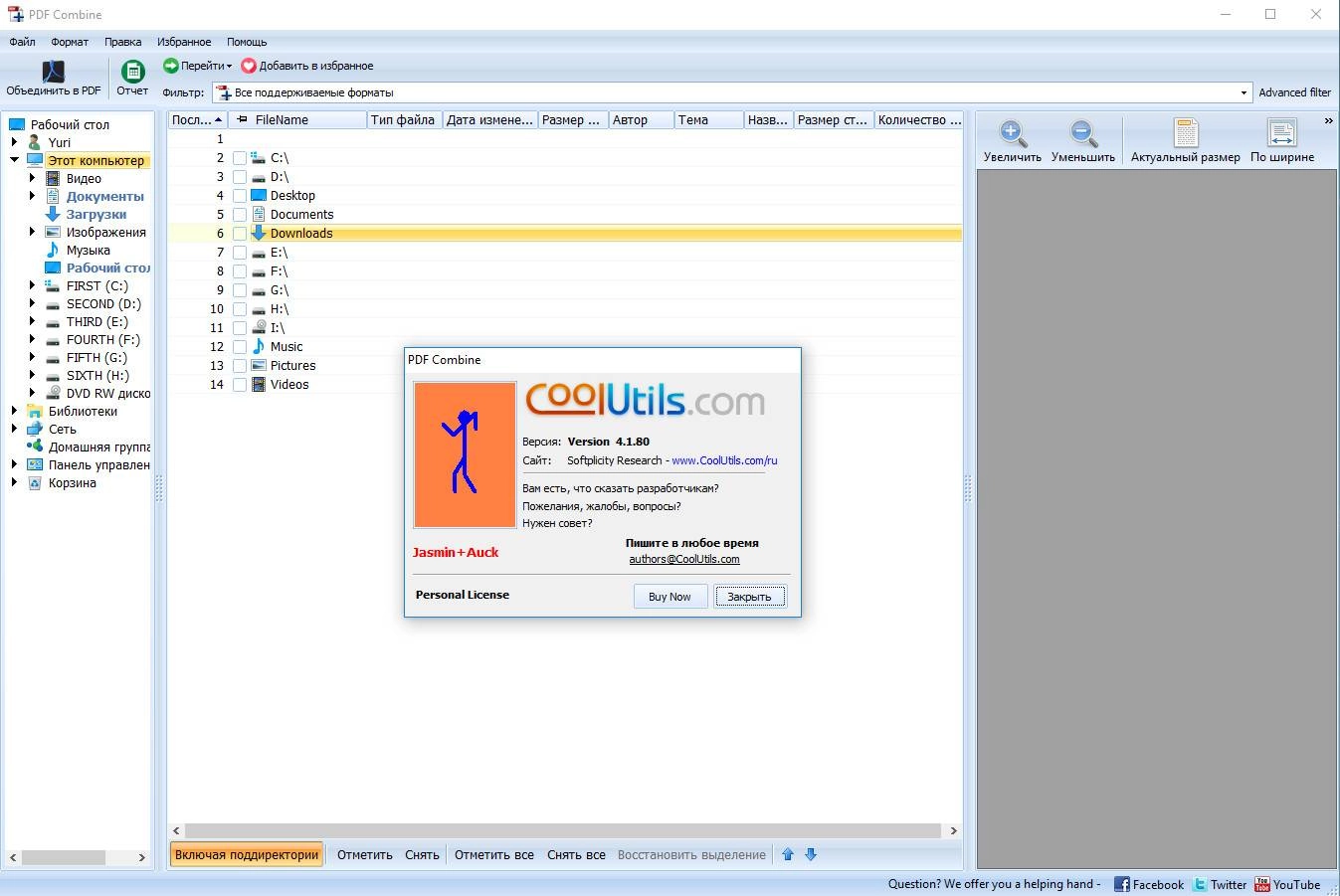1340x896 pixels.
Task: Open the Перейти dropdown arrow
Action: (229, 66)
